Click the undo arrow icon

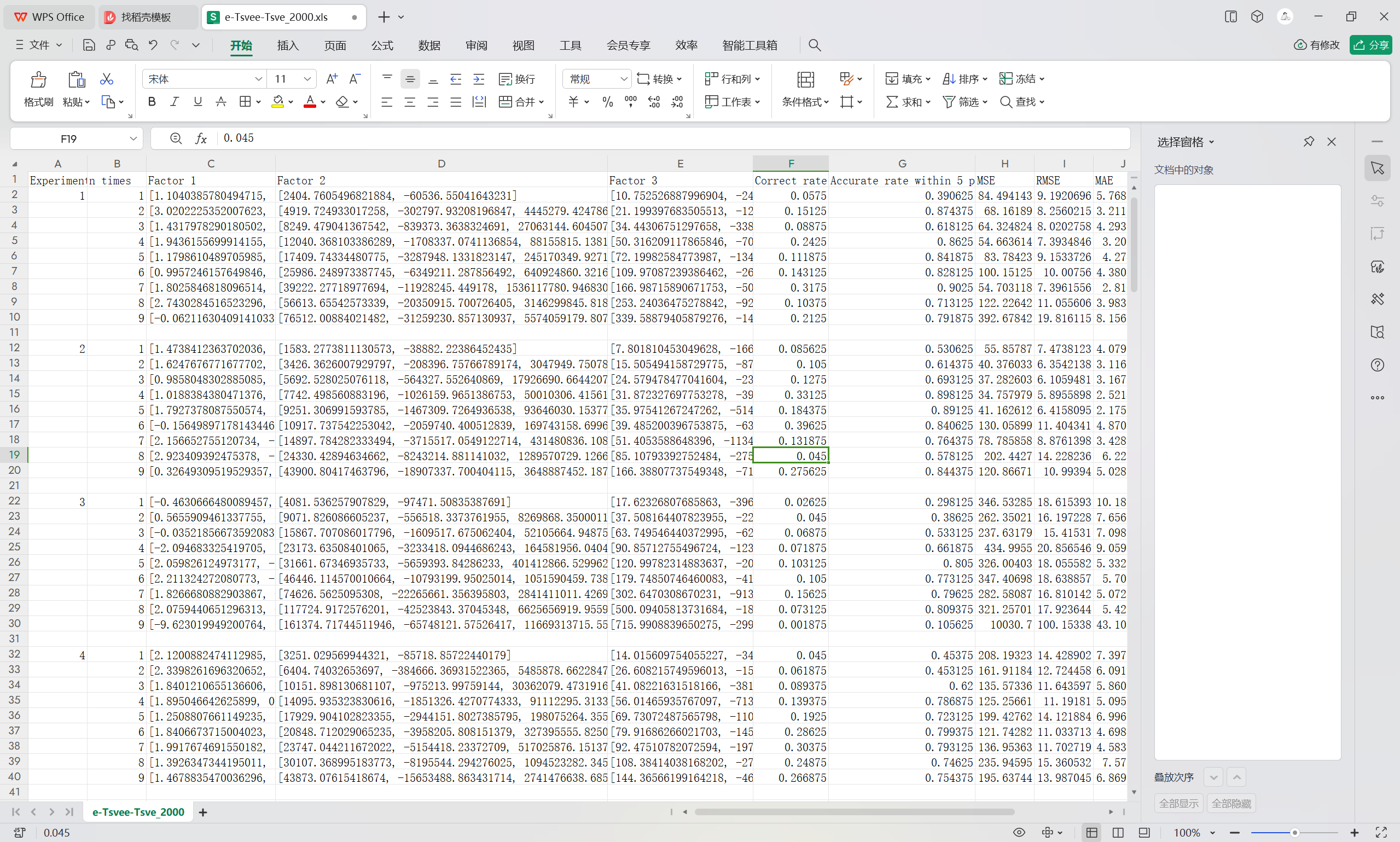[x=153, y=45]
